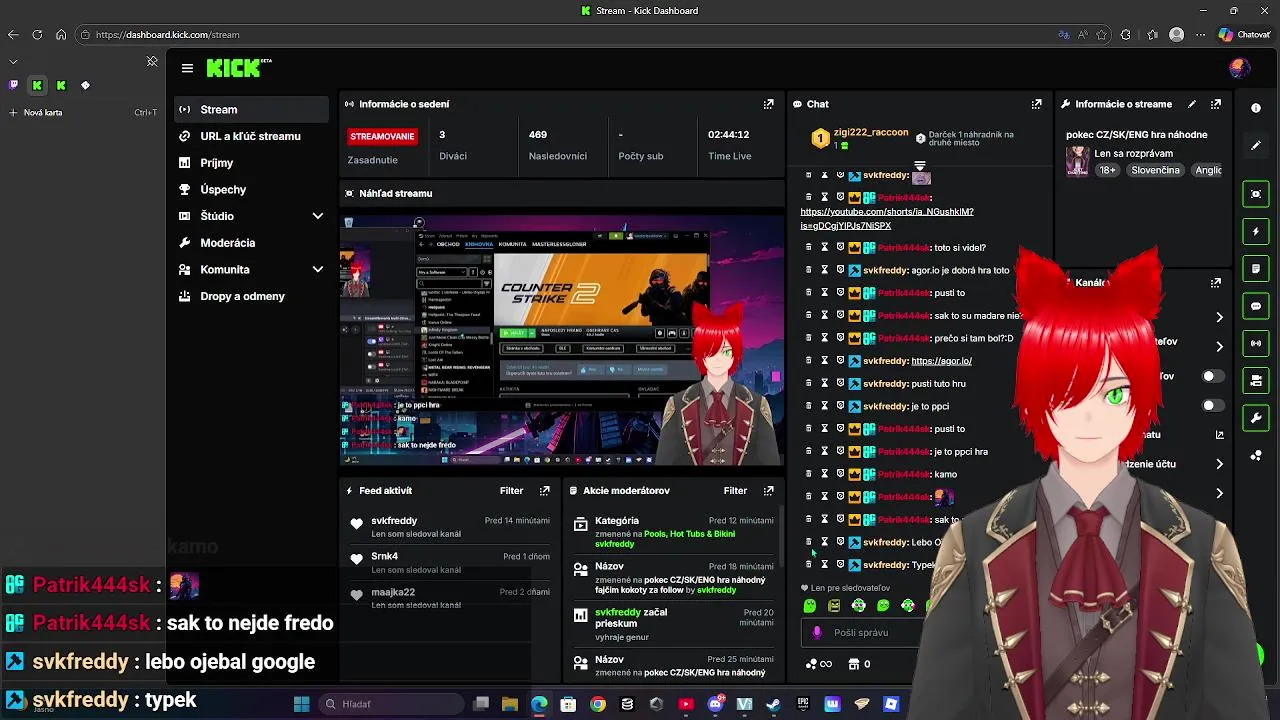
Task: Delete Patrik444sk's 'toto si videl?' message
Action: (x=809, y=247)
